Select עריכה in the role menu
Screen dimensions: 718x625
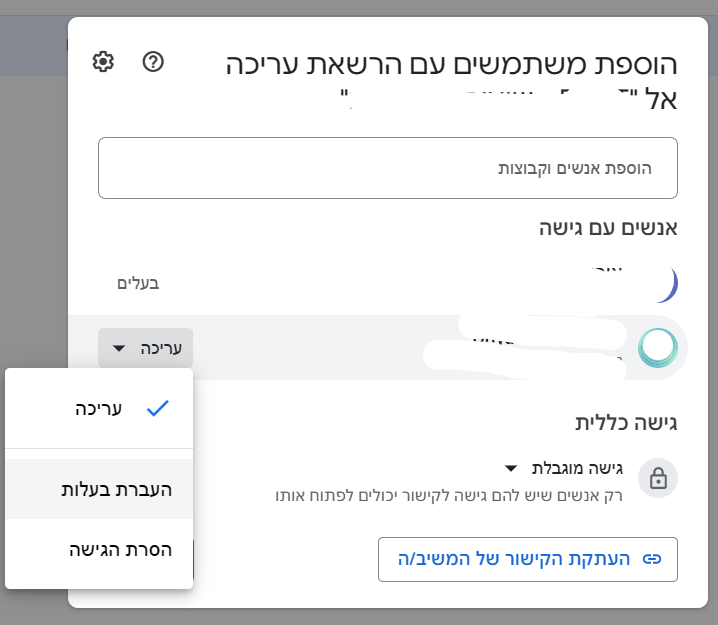(x=99, y=408)
